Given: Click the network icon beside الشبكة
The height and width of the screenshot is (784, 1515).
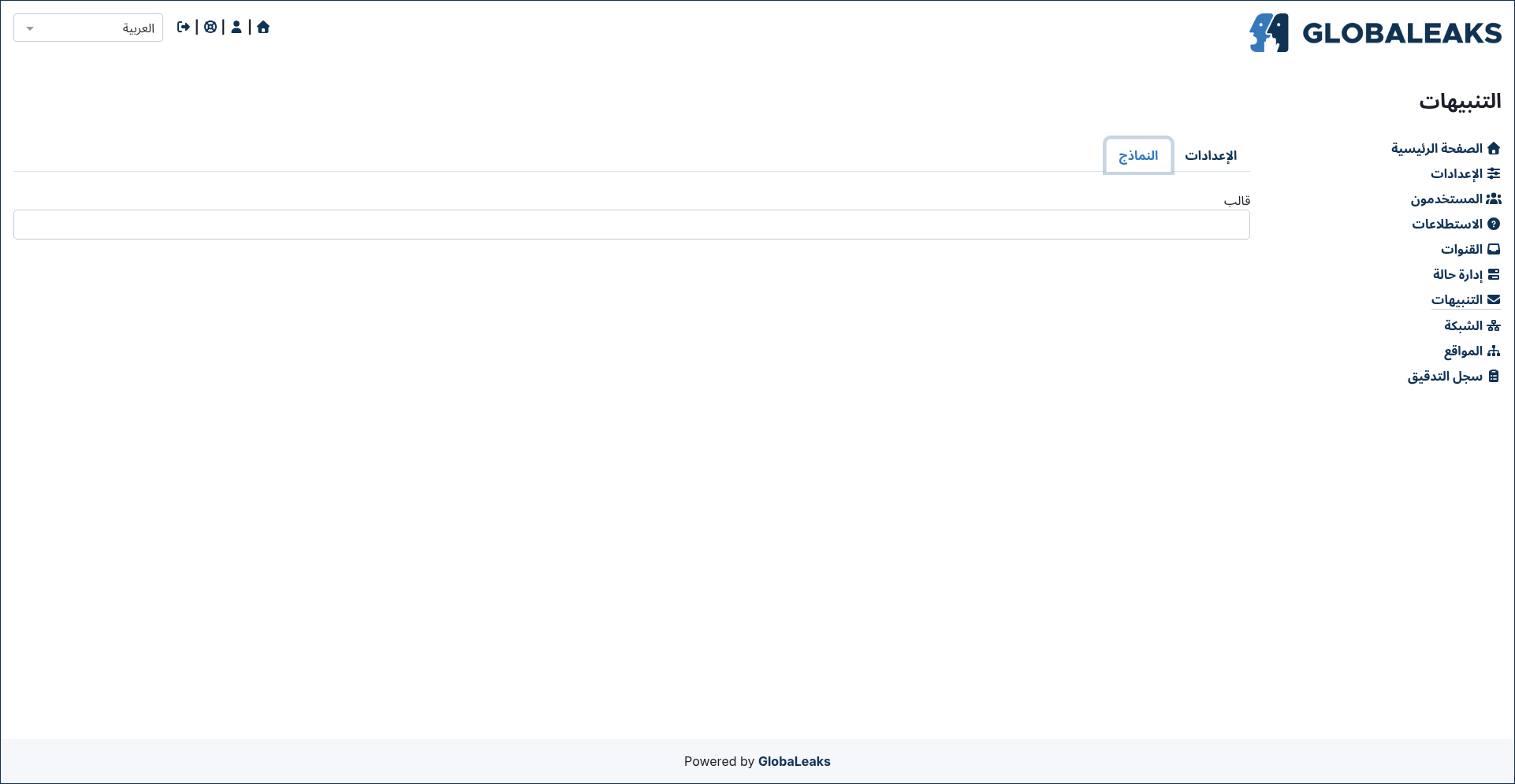Looking at the screenshot, I should 1494,325.
